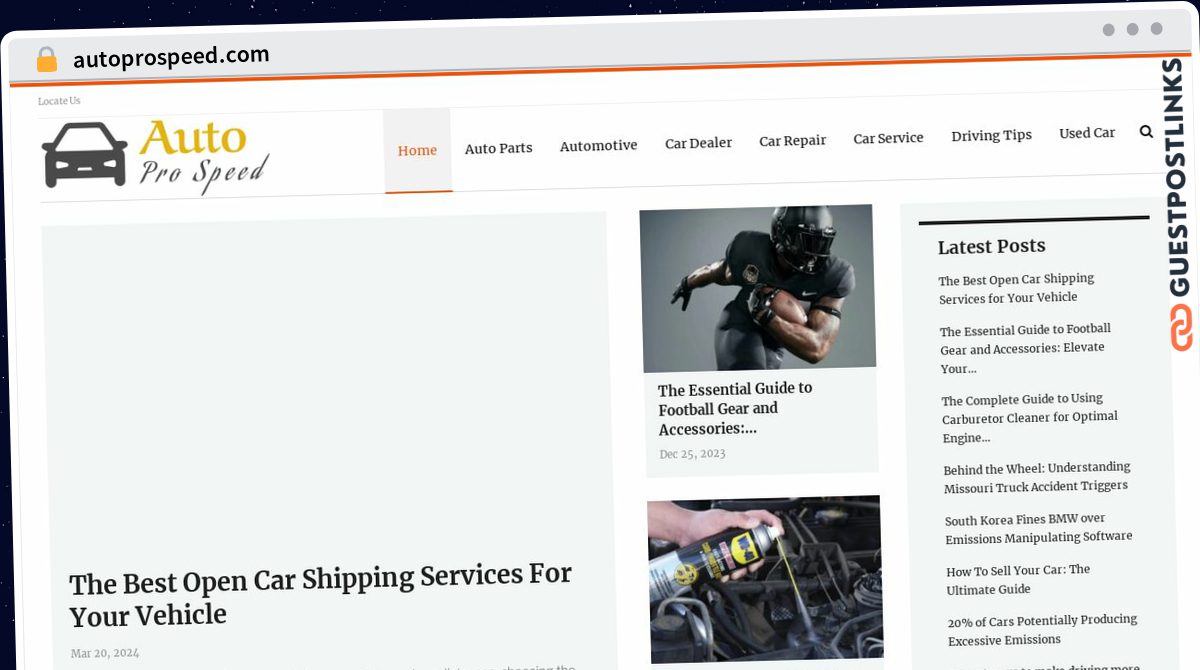The image size is (1200, 670).
Task: Open the How To Sell Your Car post
Action: pyautogui.click(x=1018, y=579)
